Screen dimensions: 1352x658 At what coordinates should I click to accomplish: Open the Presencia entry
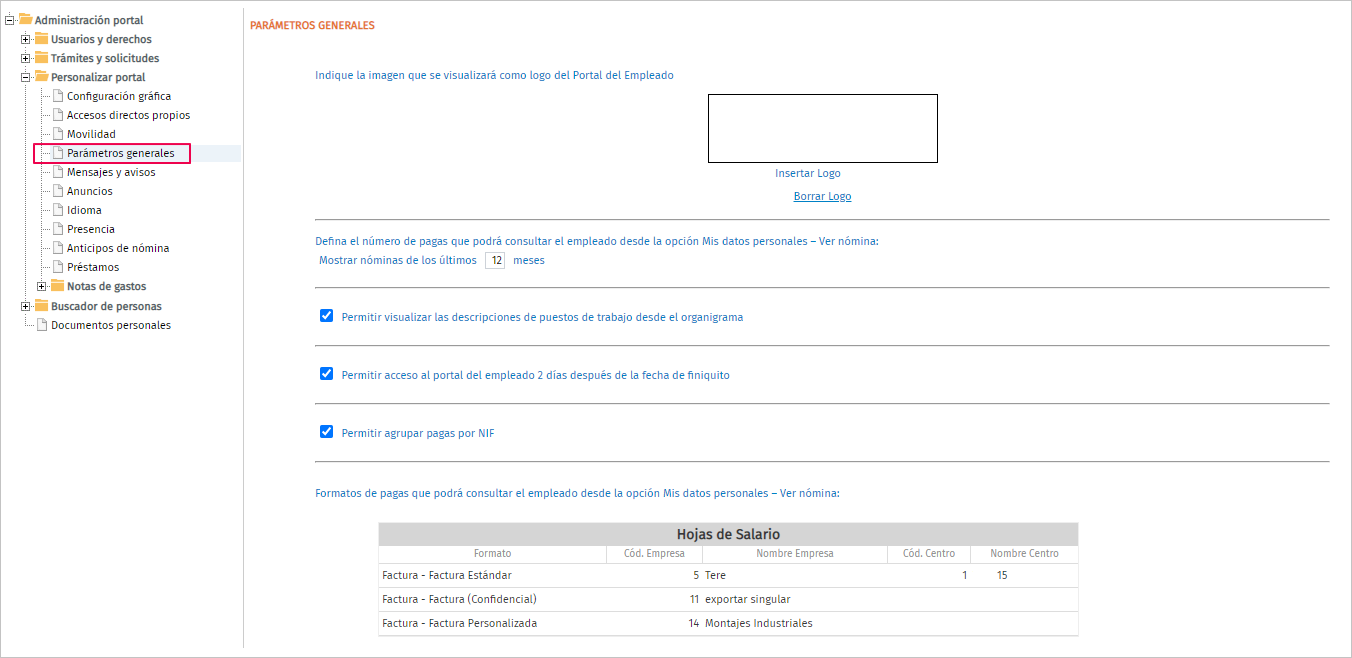(91, 229)
